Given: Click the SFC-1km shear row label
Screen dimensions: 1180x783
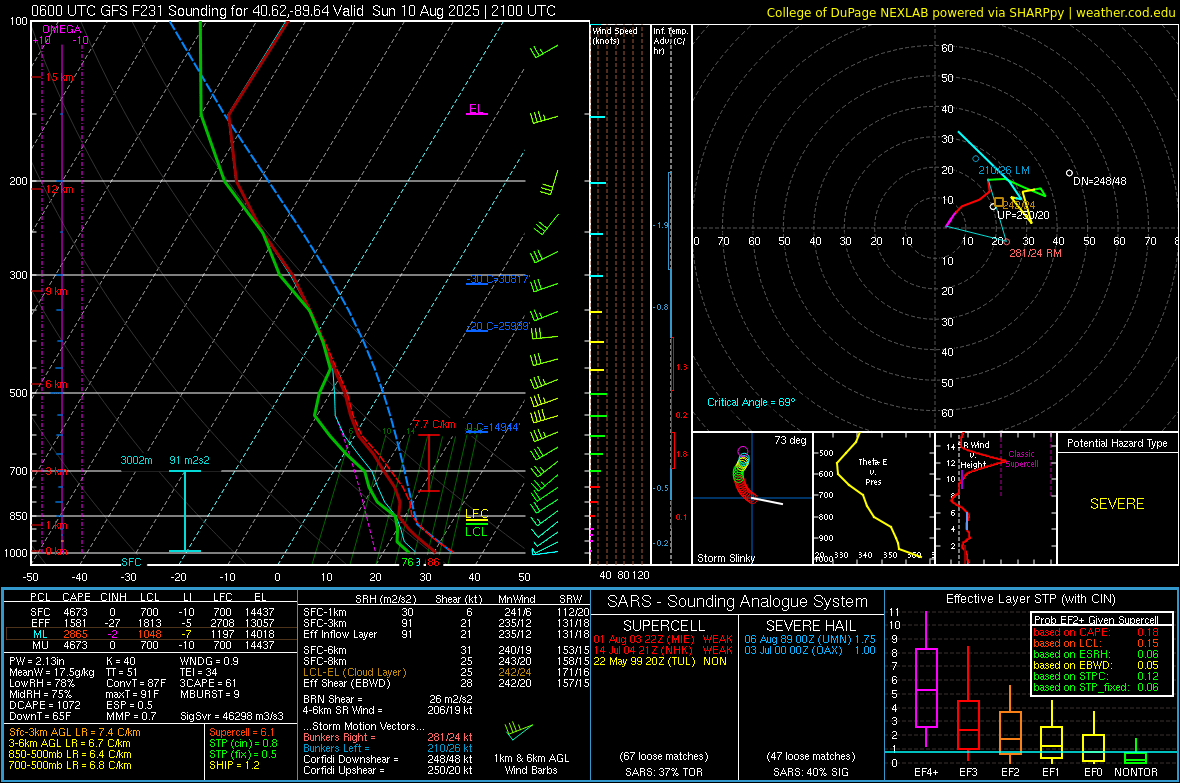Looking at the screenshot, I should coord(324,613).
